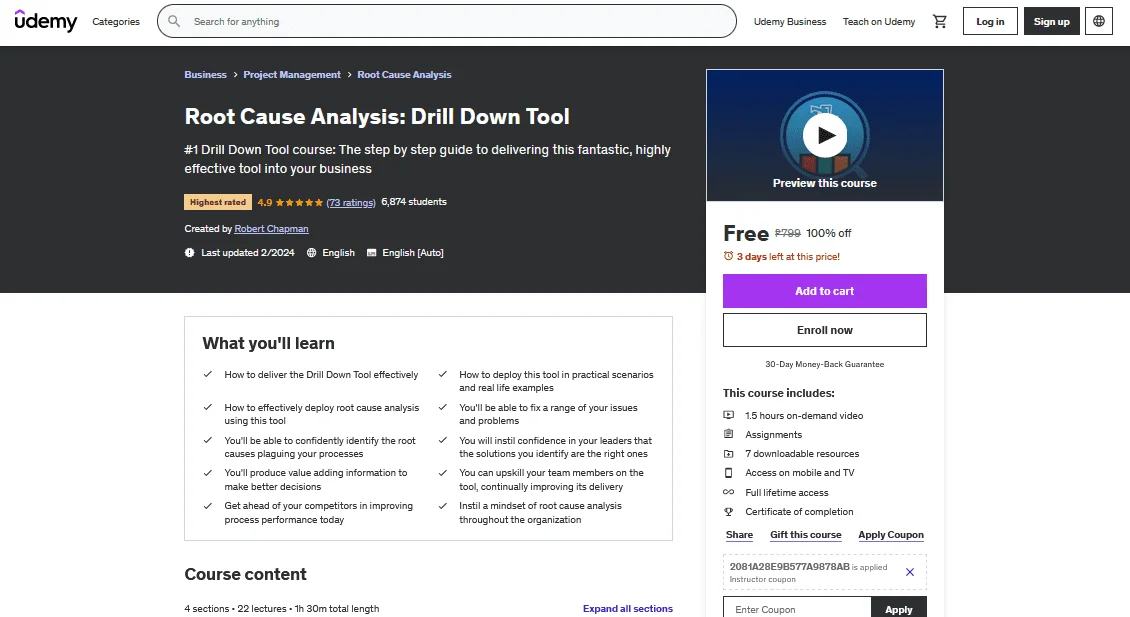
Task: Open Udemy Business link
Action: pos(790,22)
